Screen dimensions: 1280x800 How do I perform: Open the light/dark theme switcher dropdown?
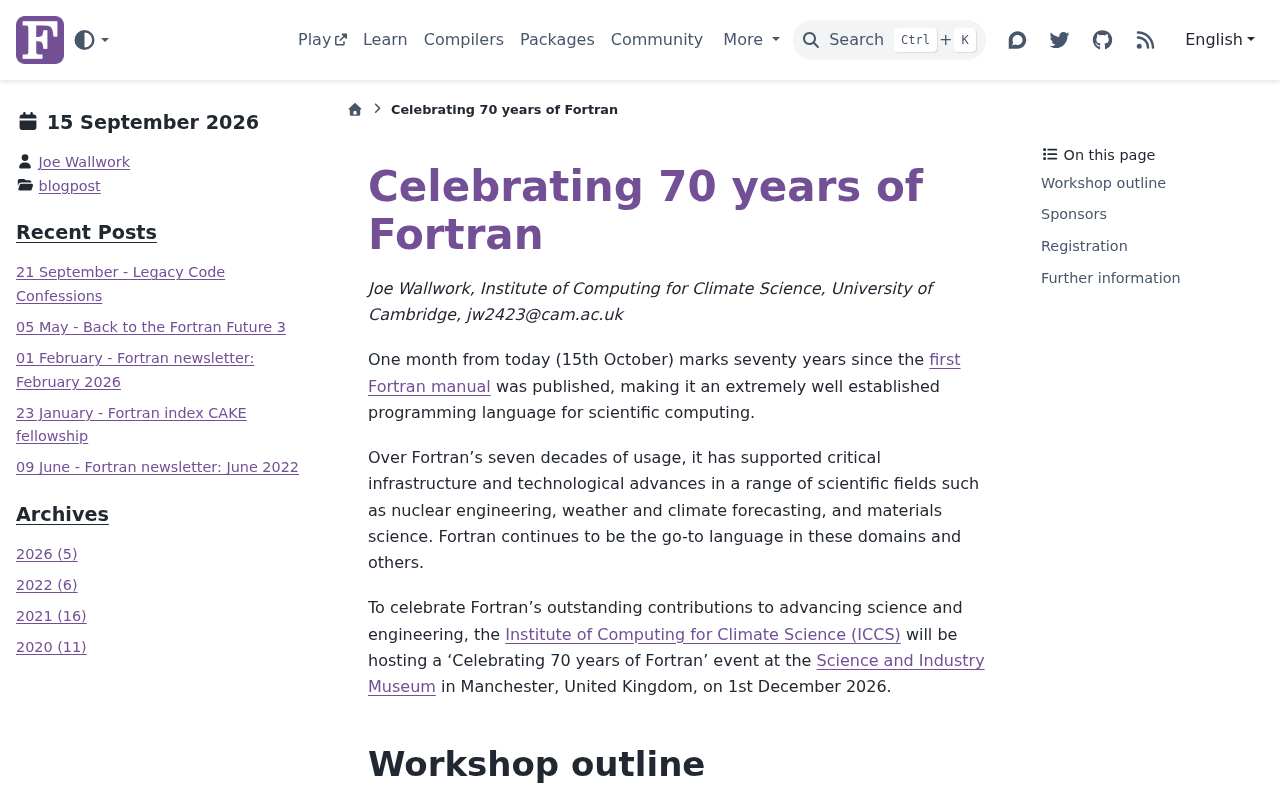tap(91, 40)
